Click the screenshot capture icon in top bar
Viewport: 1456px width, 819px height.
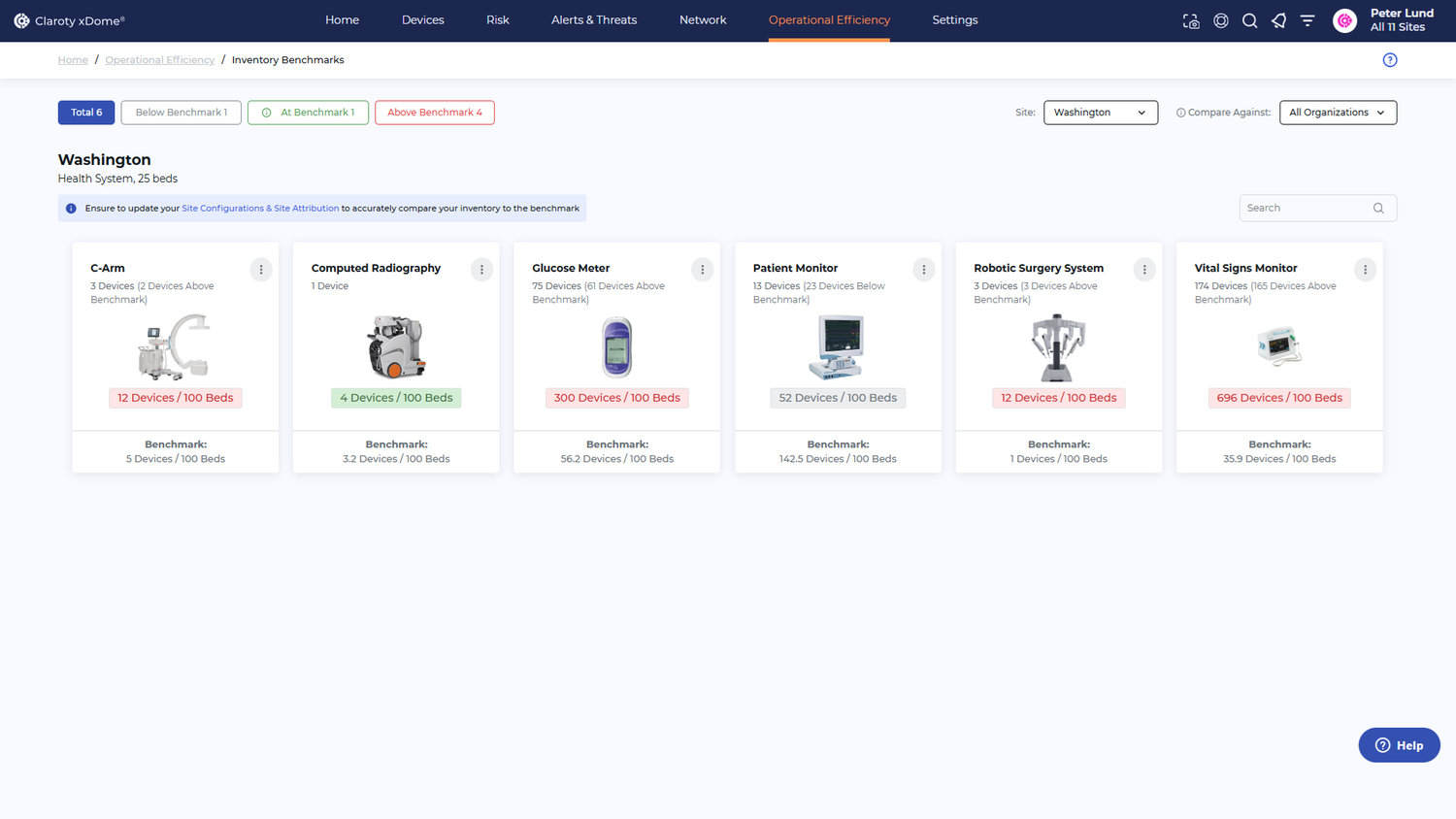point(1191,20)
